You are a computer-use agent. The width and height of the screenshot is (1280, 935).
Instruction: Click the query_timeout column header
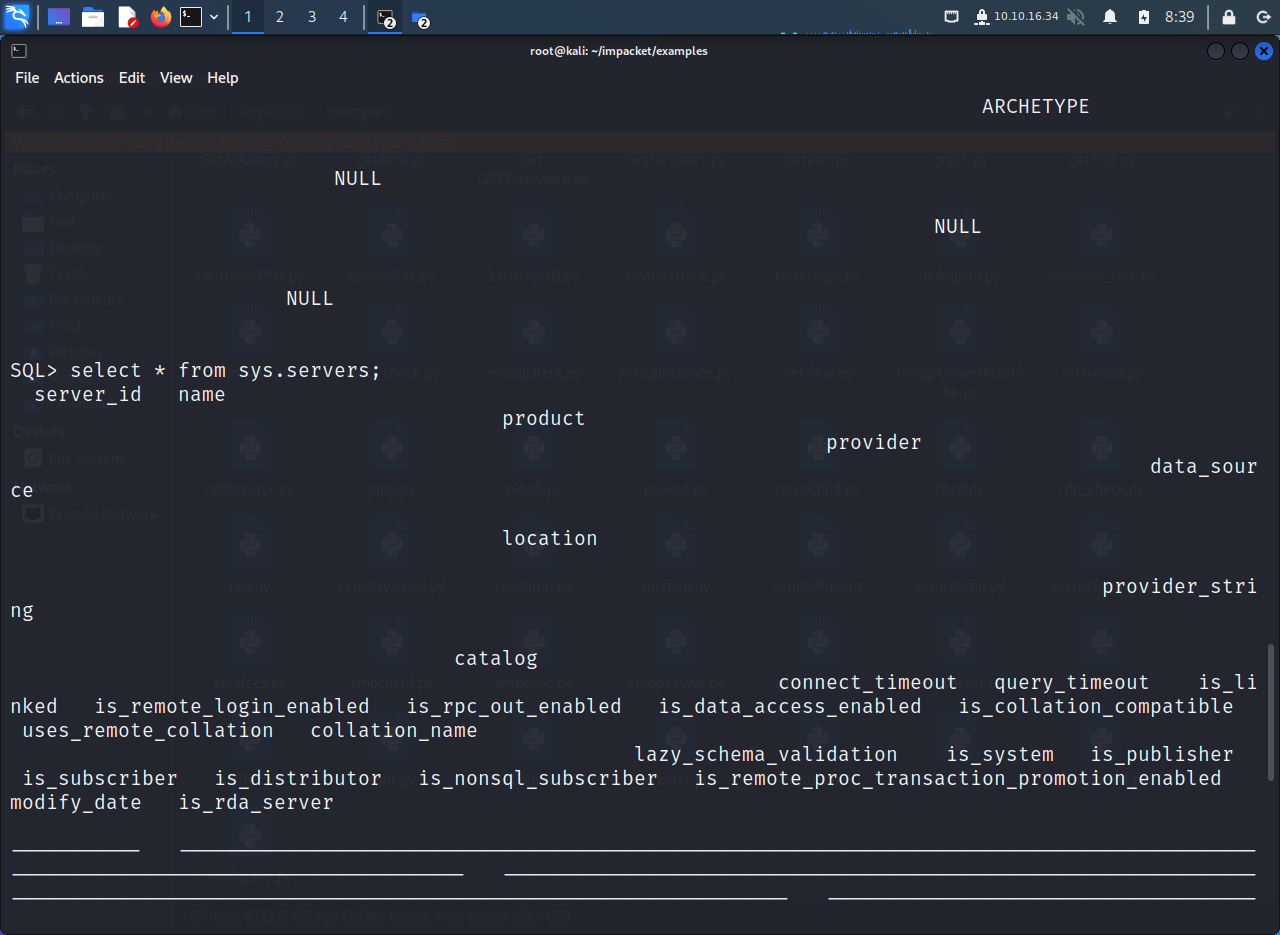click(x=1072, y=683)
